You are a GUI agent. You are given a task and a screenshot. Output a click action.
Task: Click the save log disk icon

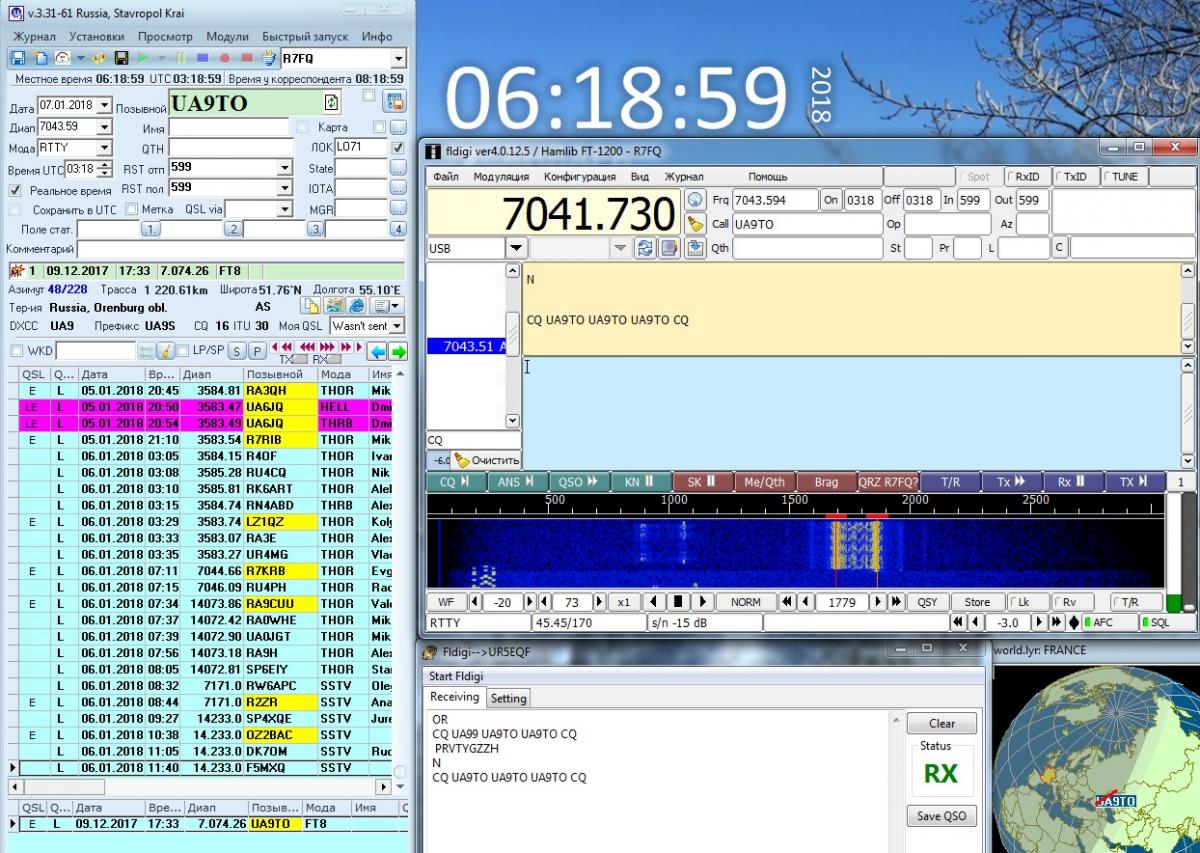[121, 58]
